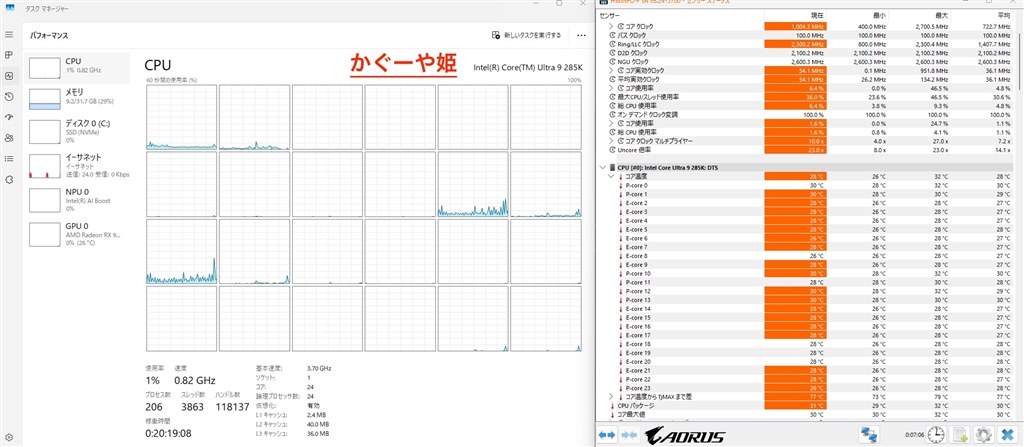Open Processes page icon in Task Manager
Viewport: 1024px width, 447px height.
pos(9,54)
